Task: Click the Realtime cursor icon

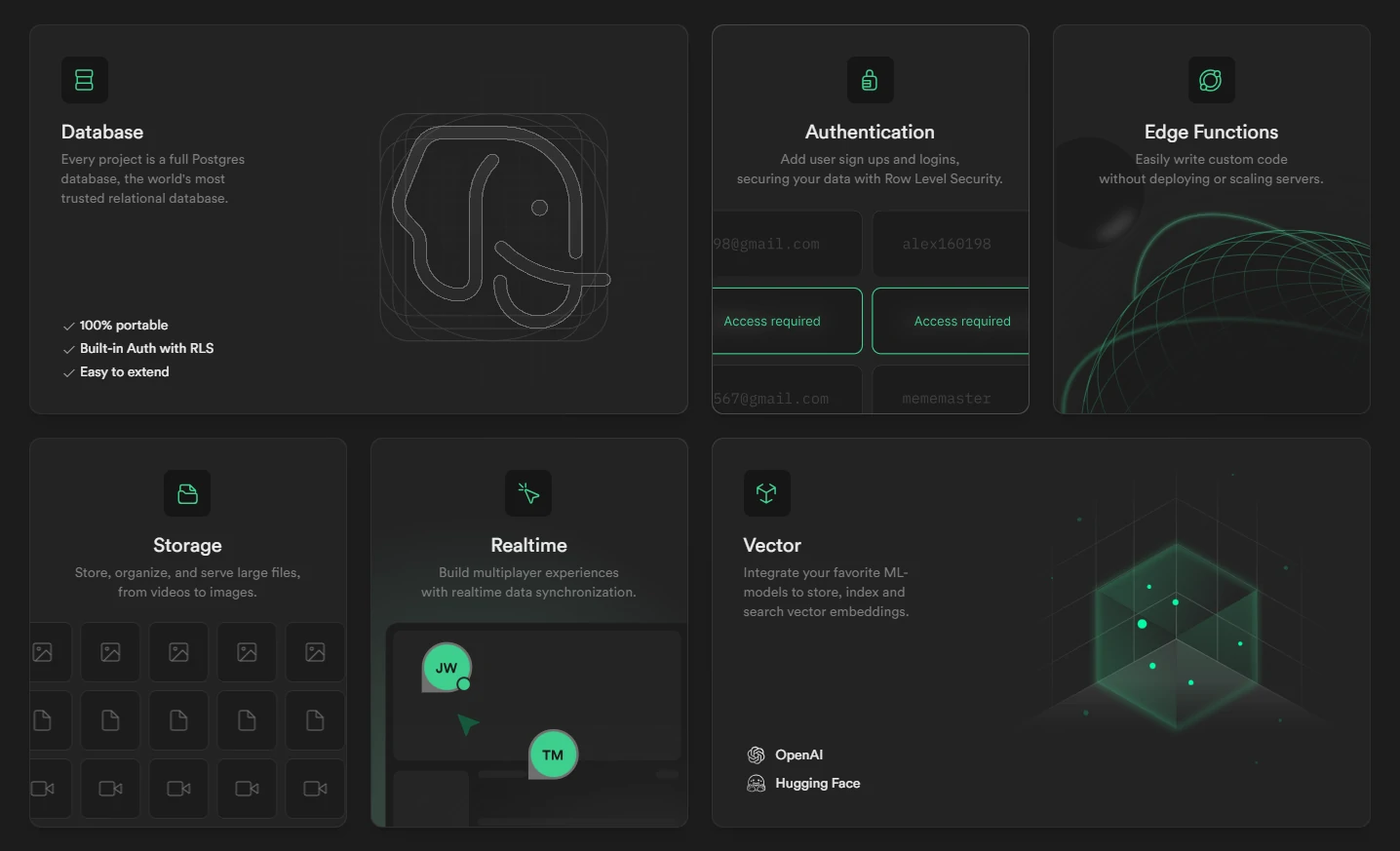Action: point(528,494)
